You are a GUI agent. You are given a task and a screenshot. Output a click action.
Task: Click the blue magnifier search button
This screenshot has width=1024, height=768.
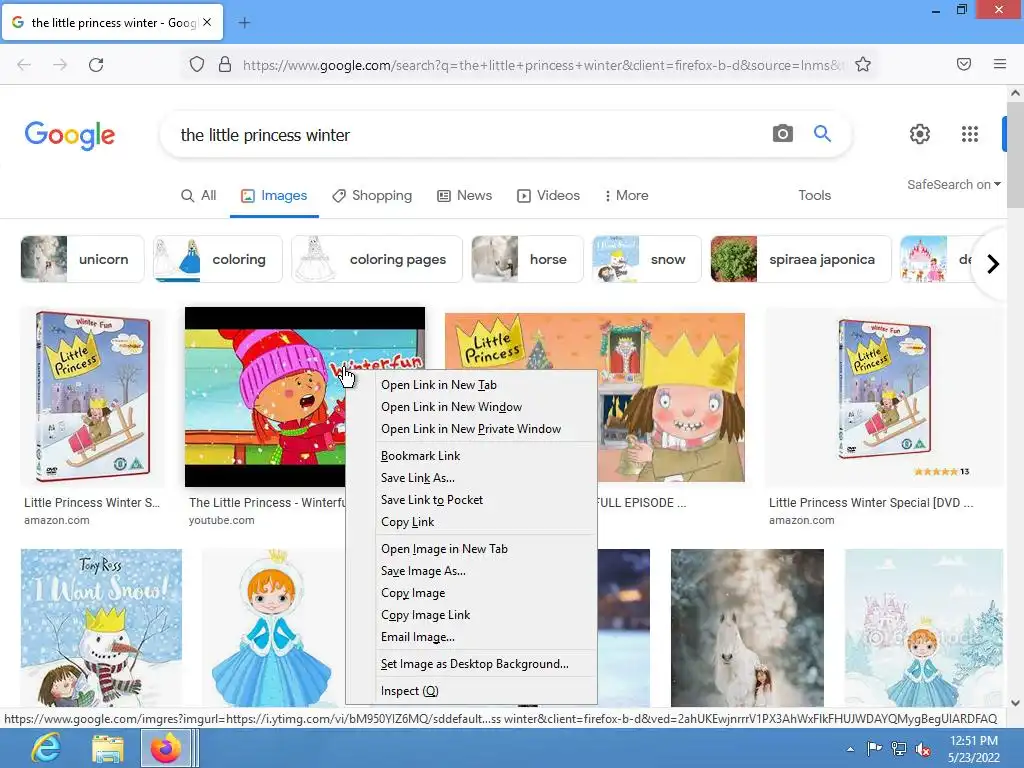(x=822, y=134)
